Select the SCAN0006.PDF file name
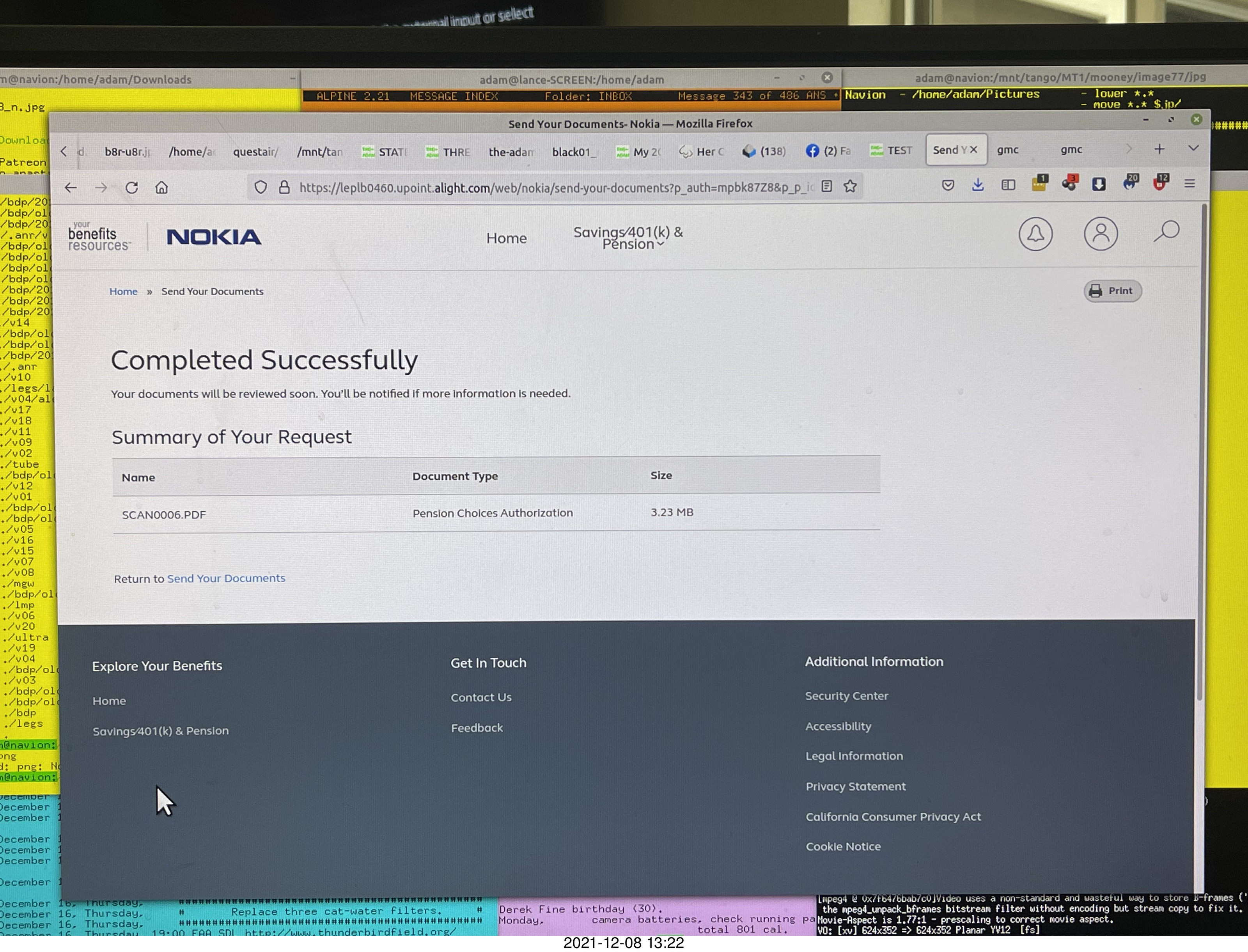This screenshot has width=1248, height=952. (164, 514)
